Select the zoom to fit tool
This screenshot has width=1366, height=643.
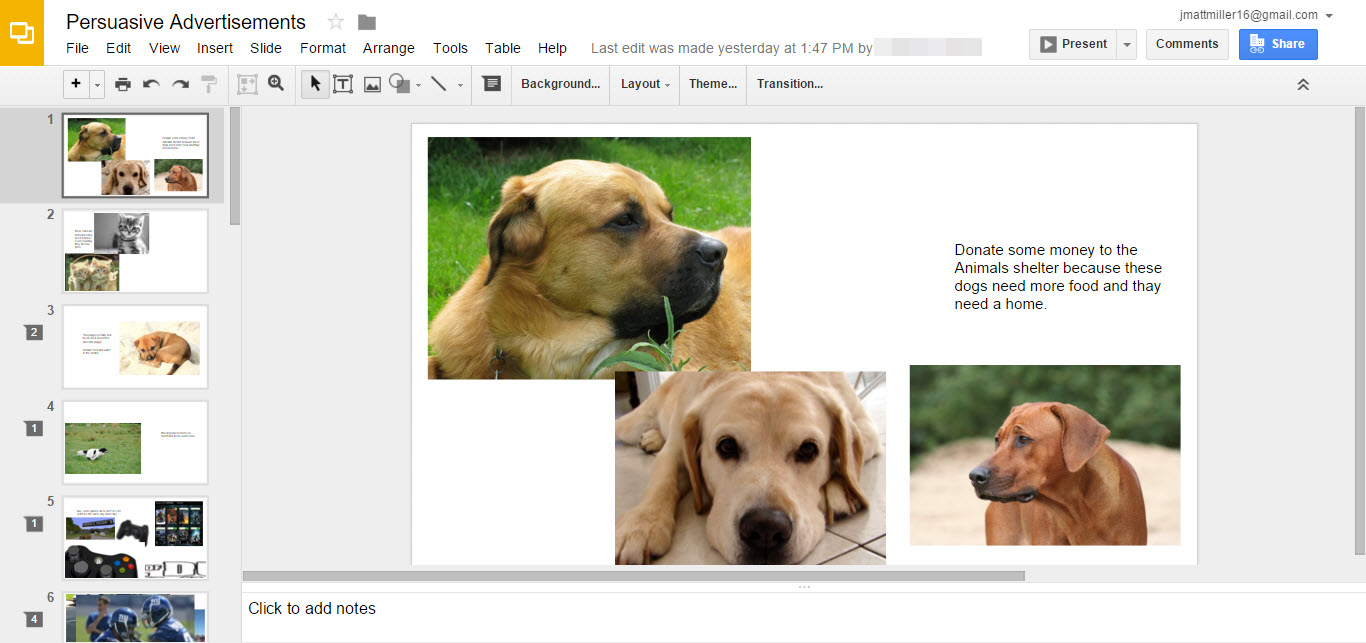(x=247, y=84)
